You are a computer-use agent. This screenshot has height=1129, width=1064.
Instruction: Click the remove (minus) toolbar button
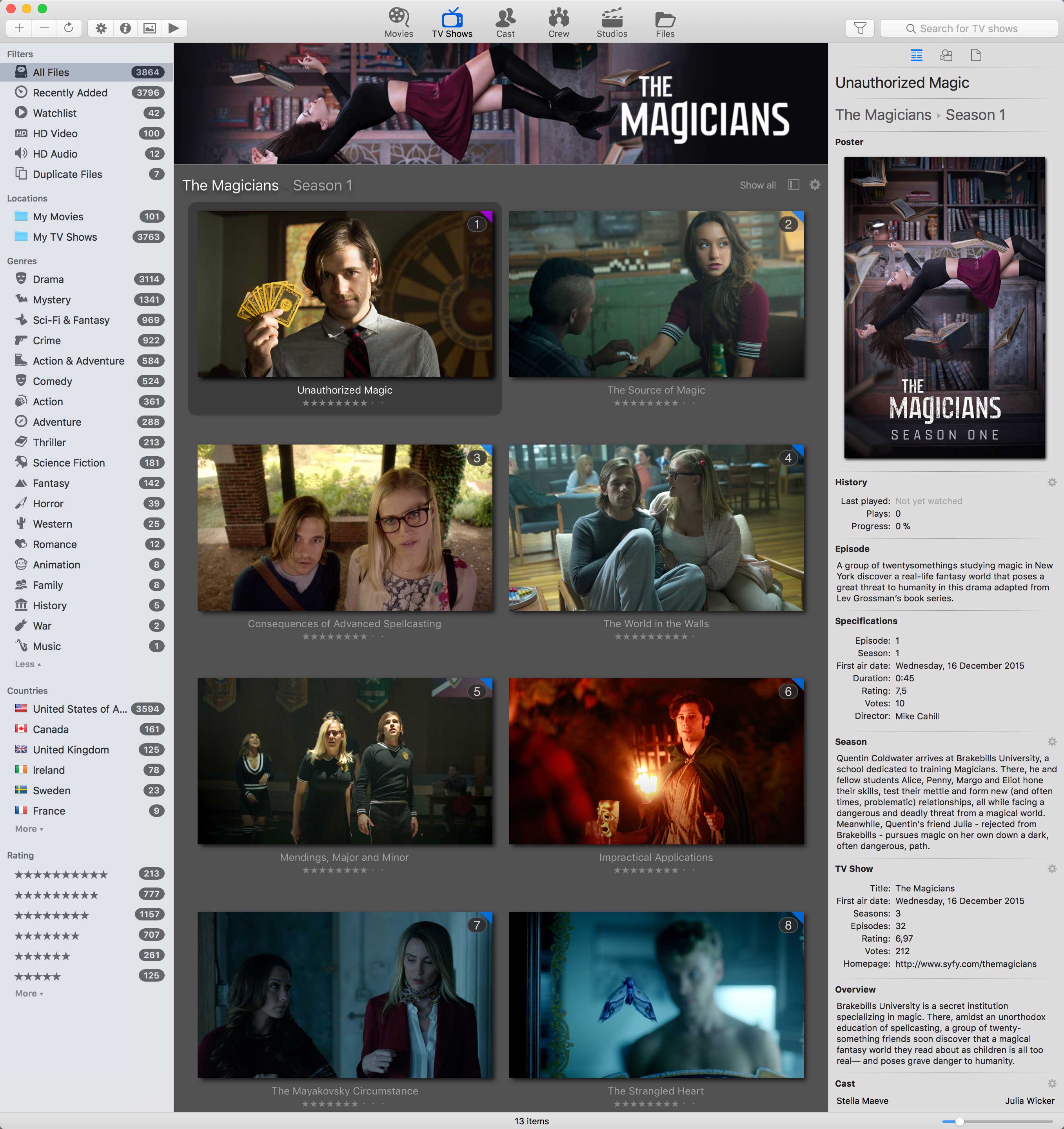44,28
